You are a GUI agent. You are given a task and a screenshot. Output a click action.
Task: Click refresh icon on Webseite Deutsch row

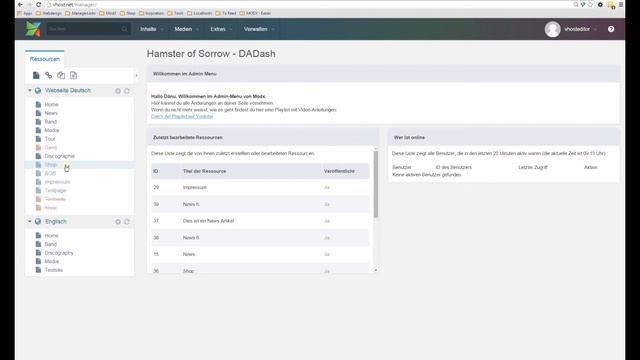tap(127, 91)
